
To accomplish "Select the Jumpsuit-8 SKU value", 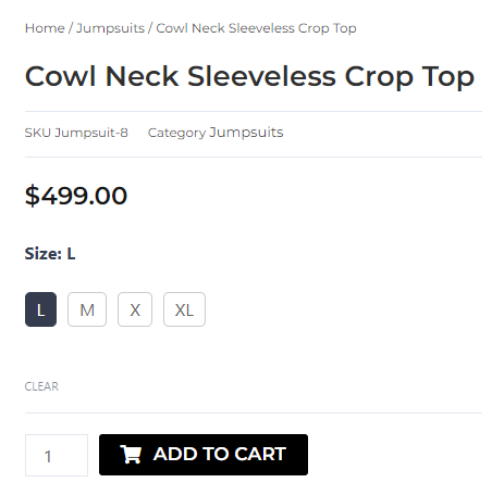I will [x=91, y=133].
